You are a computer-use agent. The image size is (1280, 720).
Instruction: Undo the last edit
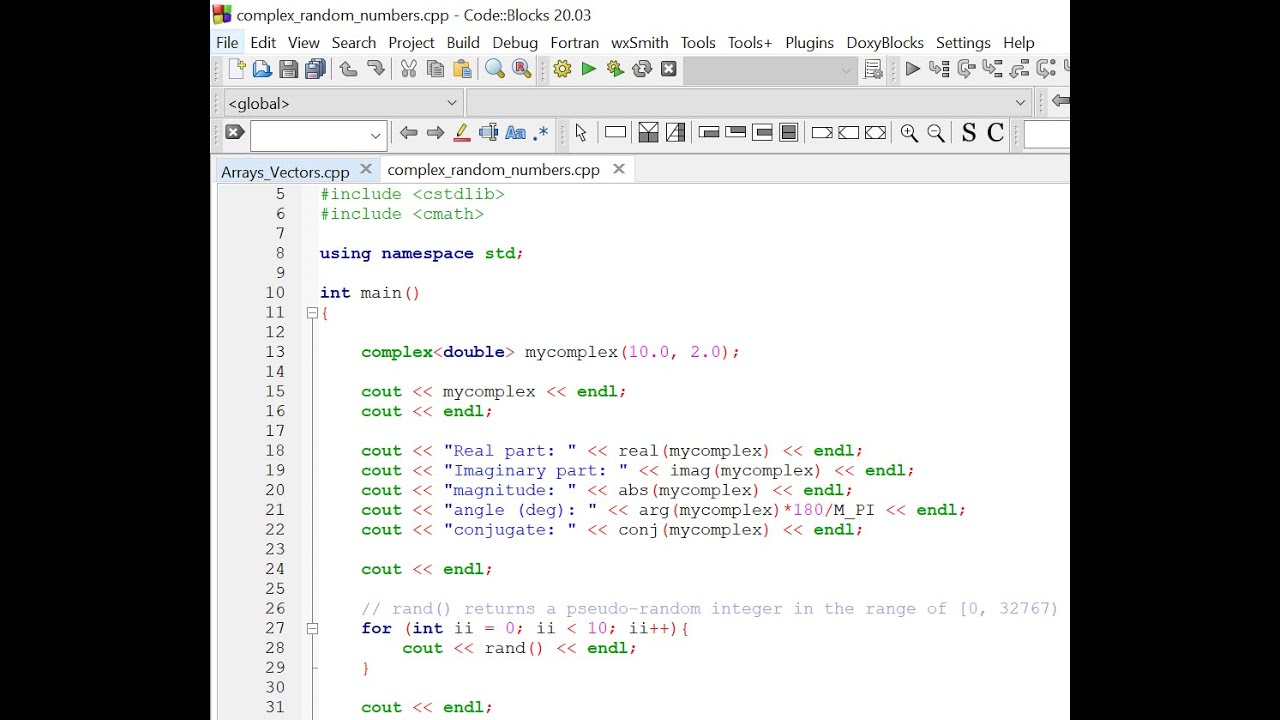348,69
